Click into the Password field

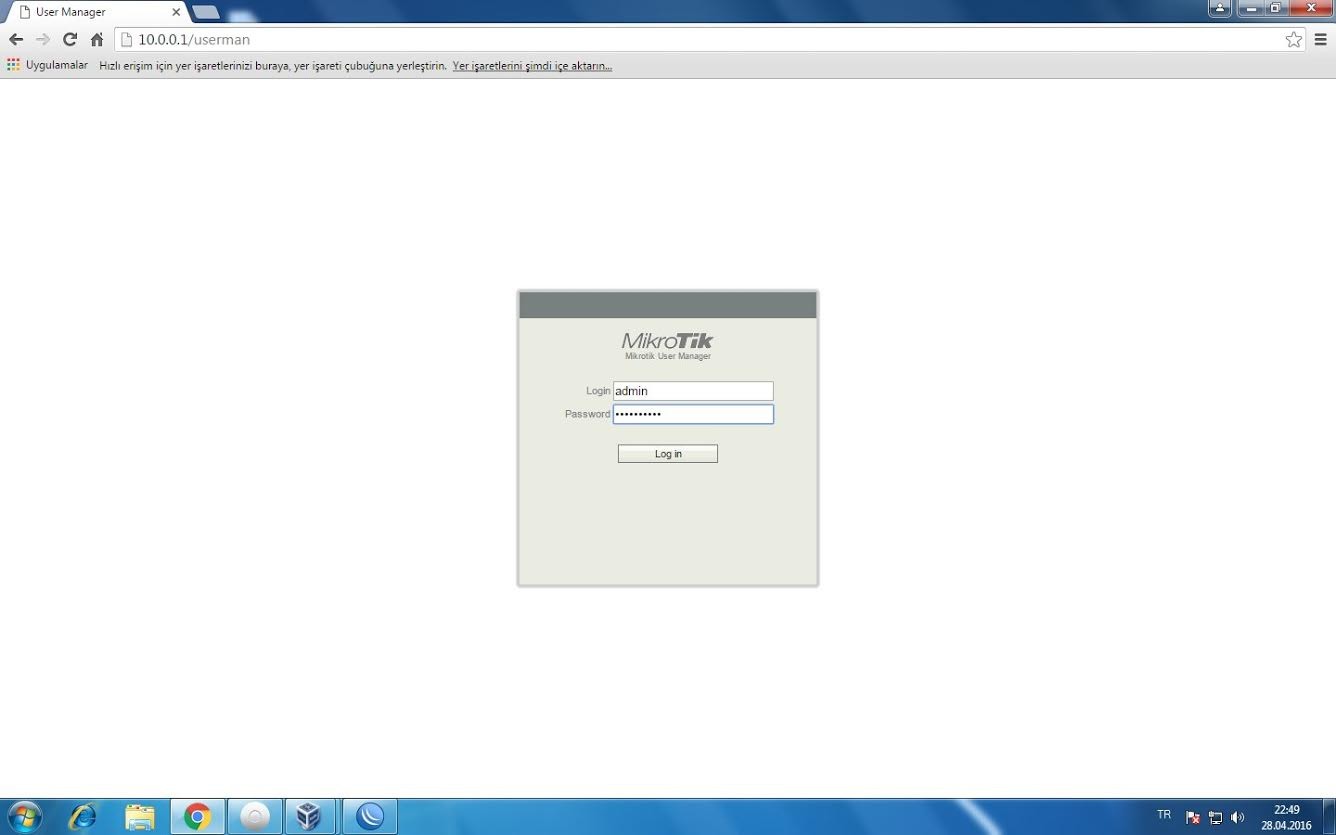pos(693,414)
